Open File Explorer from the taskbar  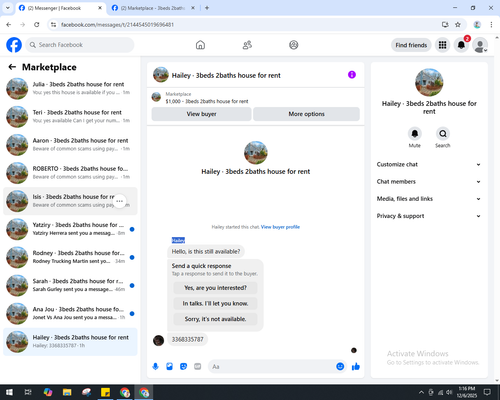[x=67, y=392]
